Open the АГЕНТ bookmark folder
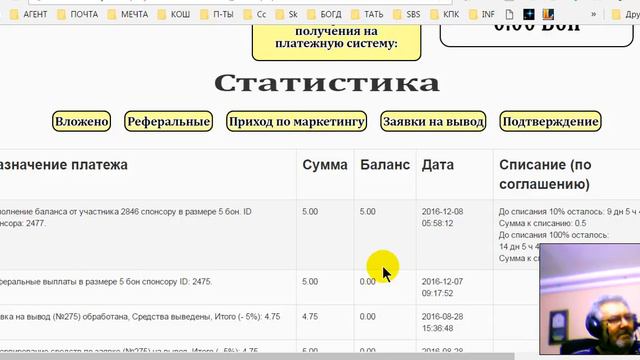The height and width of the screenshot is (360, 640). 29,14
